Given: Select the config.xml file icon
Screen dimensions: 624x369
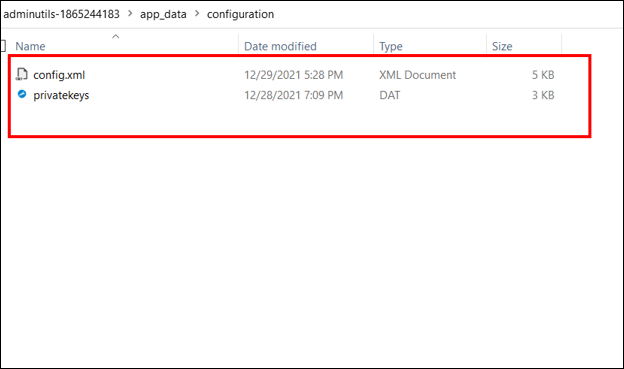Looking at the screenshot, I should point(22,74).
